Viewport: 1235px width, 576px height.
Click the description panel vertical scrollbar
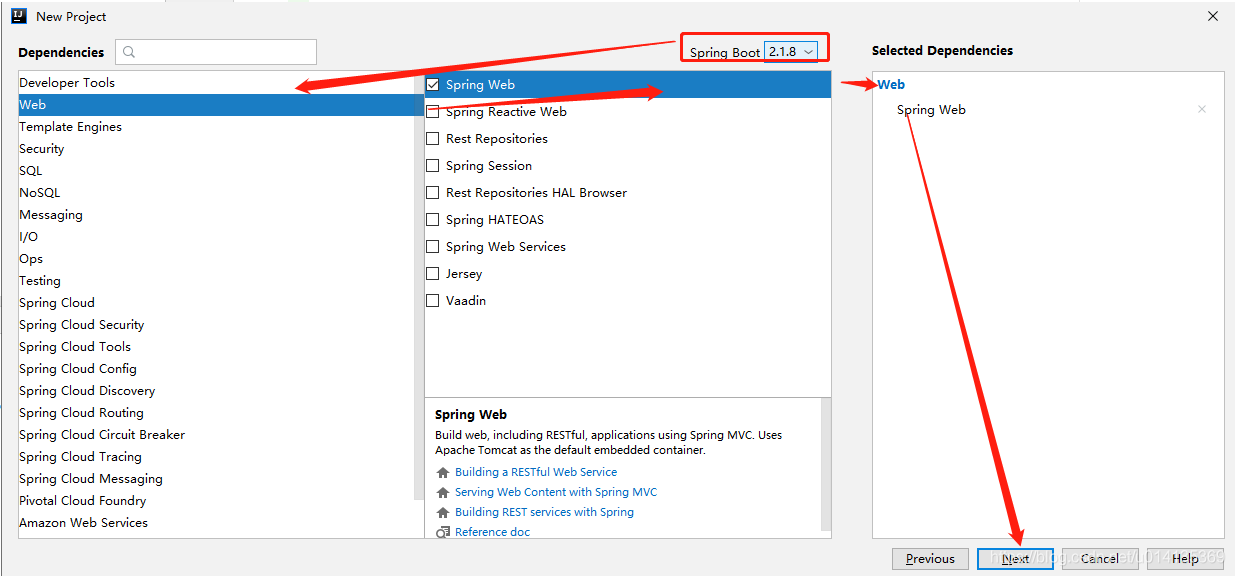pos(825,465)
